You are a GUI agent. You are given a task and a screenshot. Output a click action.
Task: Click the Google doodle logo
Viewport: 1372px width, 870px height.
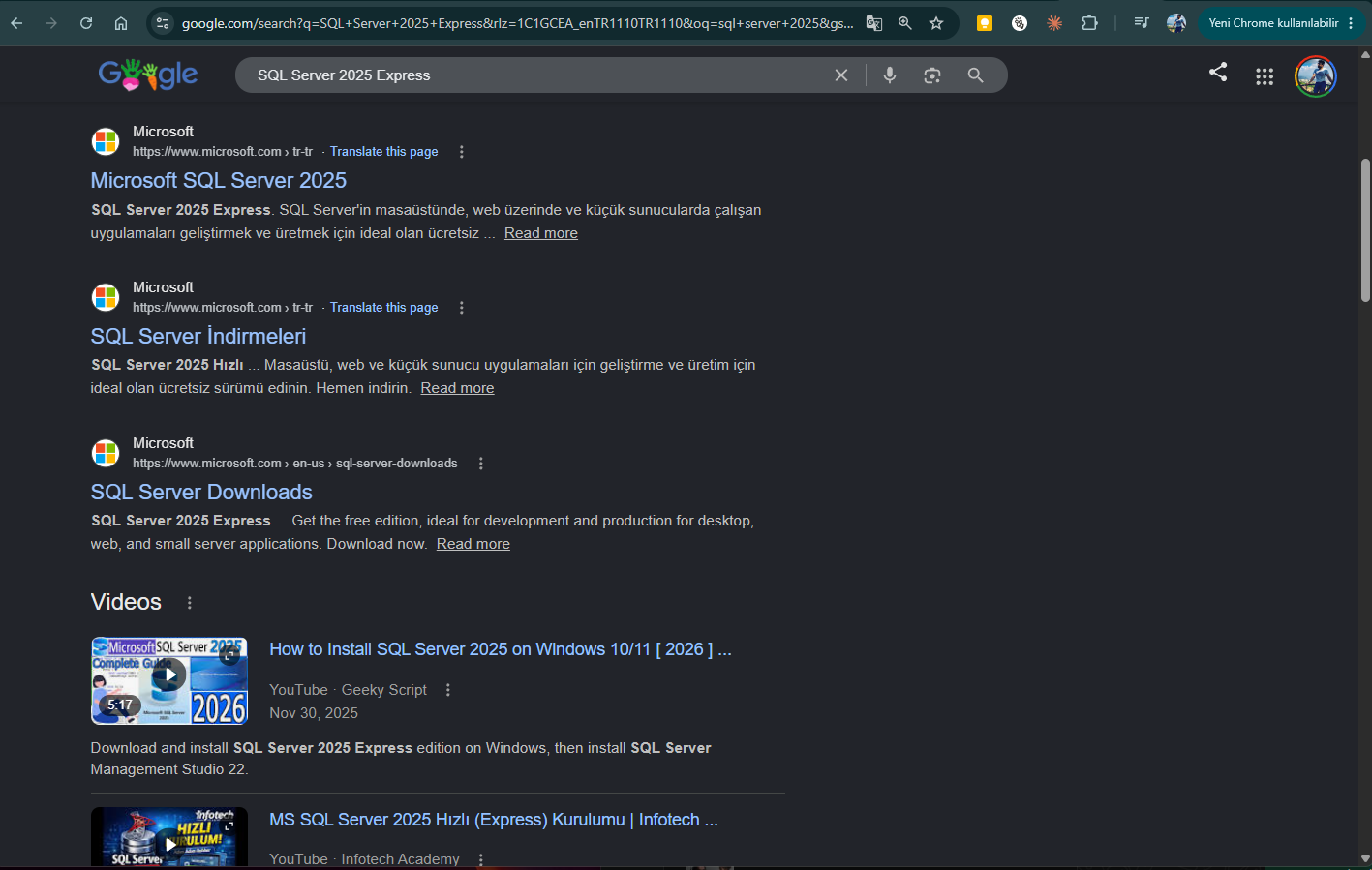[x=148, y=75]
